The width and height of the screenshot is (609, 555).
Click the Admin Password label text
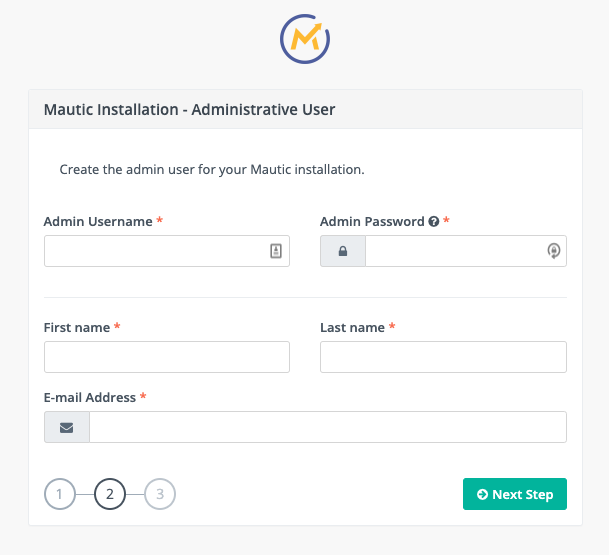372,222
